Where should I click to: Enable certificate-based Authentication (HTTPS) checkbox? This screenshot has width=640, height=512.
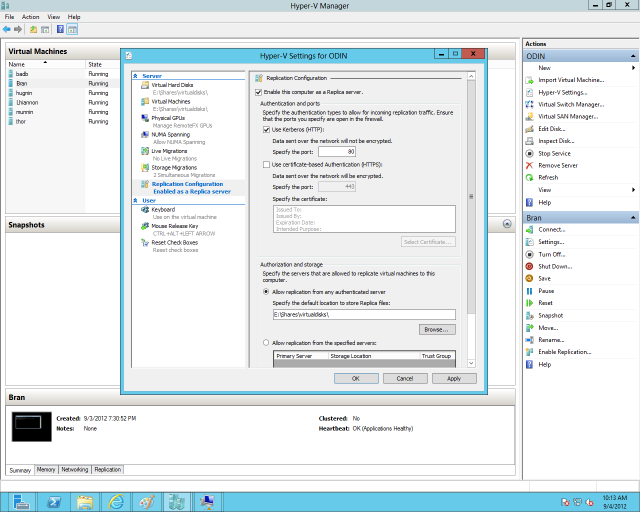tap(267, 165)
